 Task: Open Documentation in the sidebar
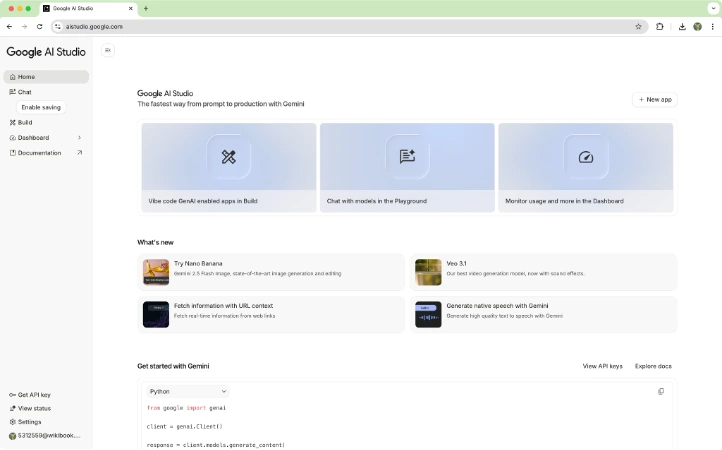coord(46,153)
